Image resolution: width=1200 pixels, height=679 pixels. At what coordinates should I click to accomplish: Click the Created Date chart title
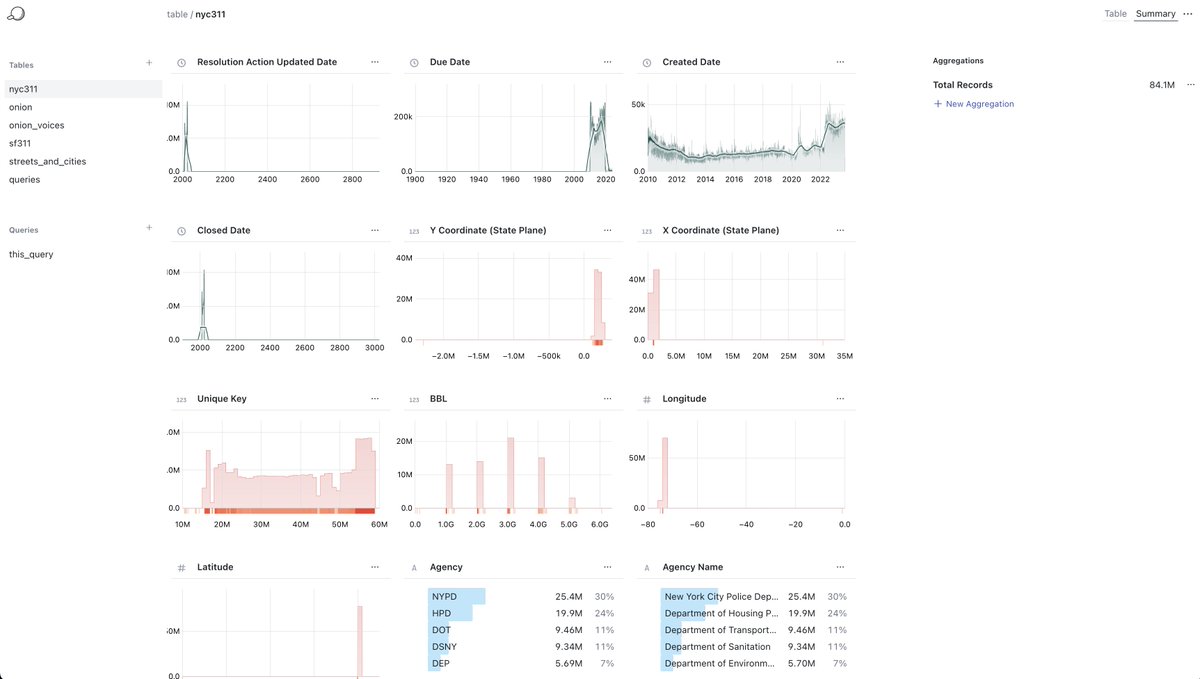pyautogui.click(x=691, y=62)
